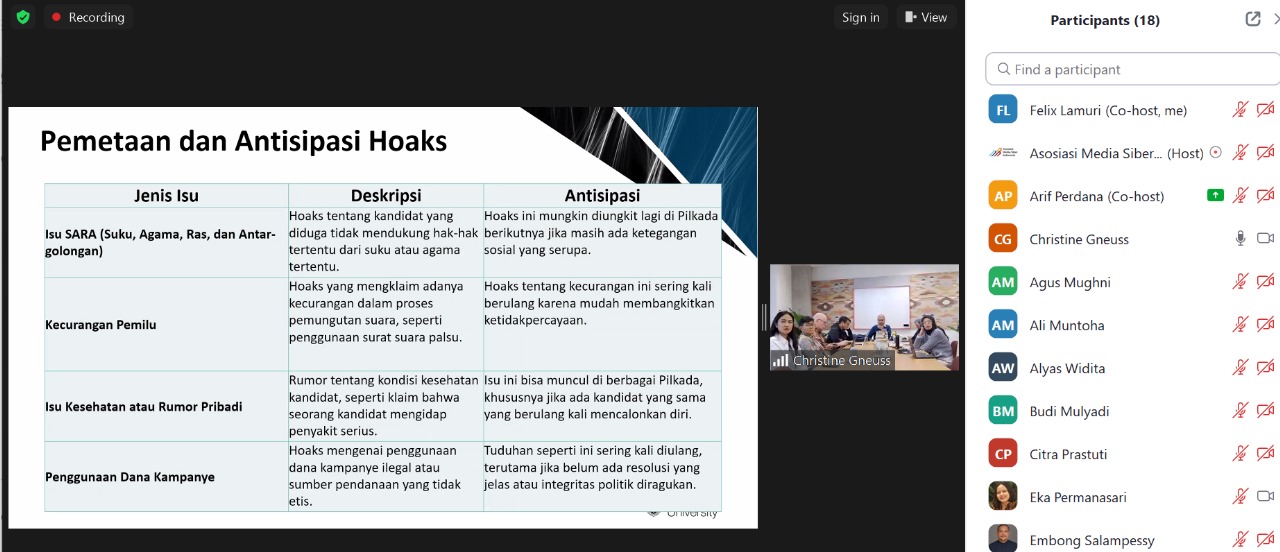Select the BM avatar of Budi Mulyadi
The width and height of the screenshot is (1280, 552).
point(1003,411)
